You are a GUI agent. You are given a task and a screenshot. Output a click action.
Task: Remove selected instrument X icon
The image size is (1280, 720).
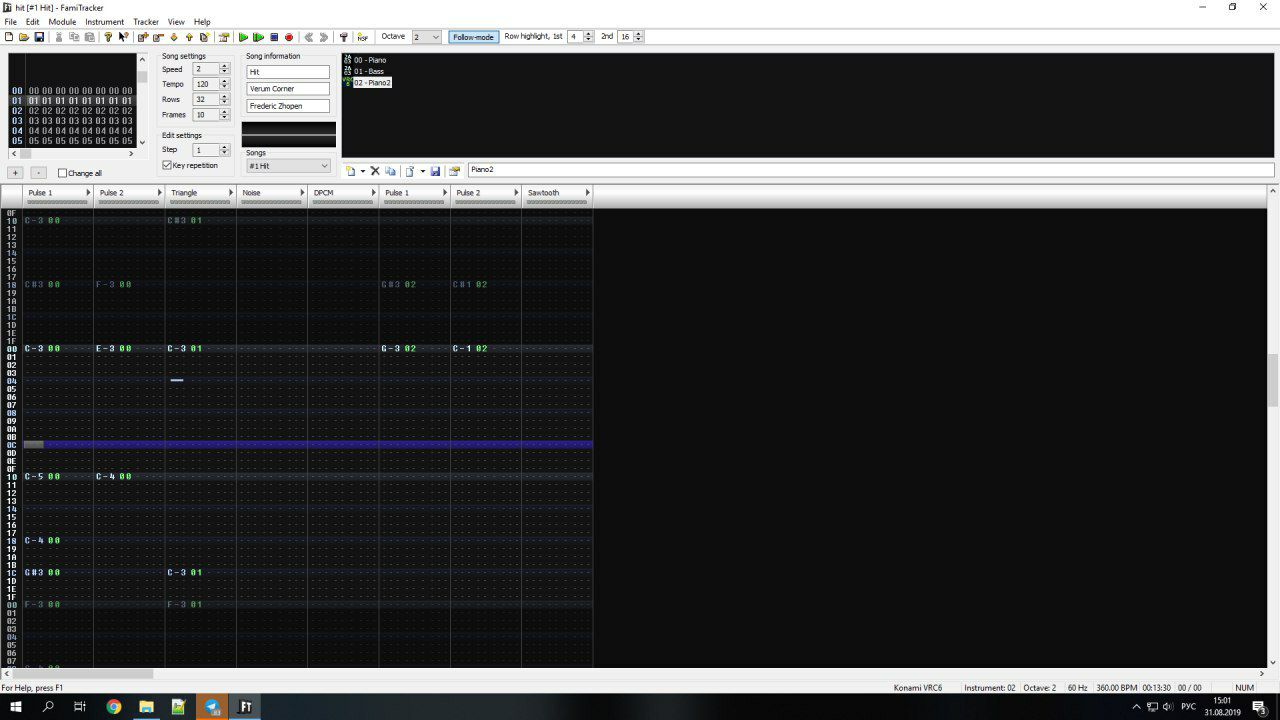[x=375, y=171]
